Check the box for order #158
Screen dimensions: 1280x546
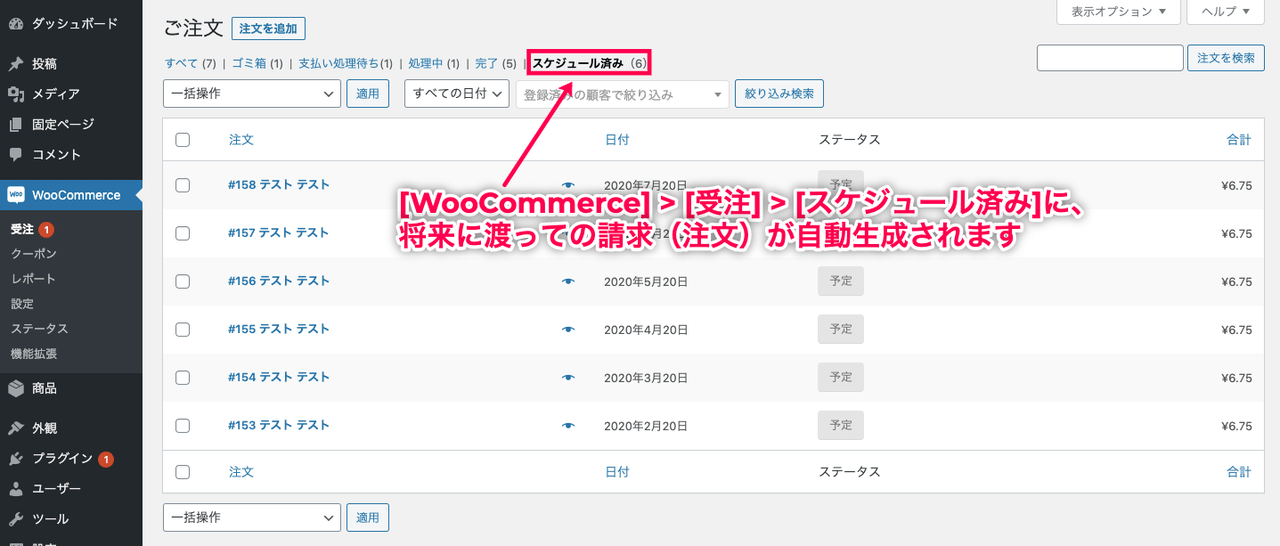(182, 185)
